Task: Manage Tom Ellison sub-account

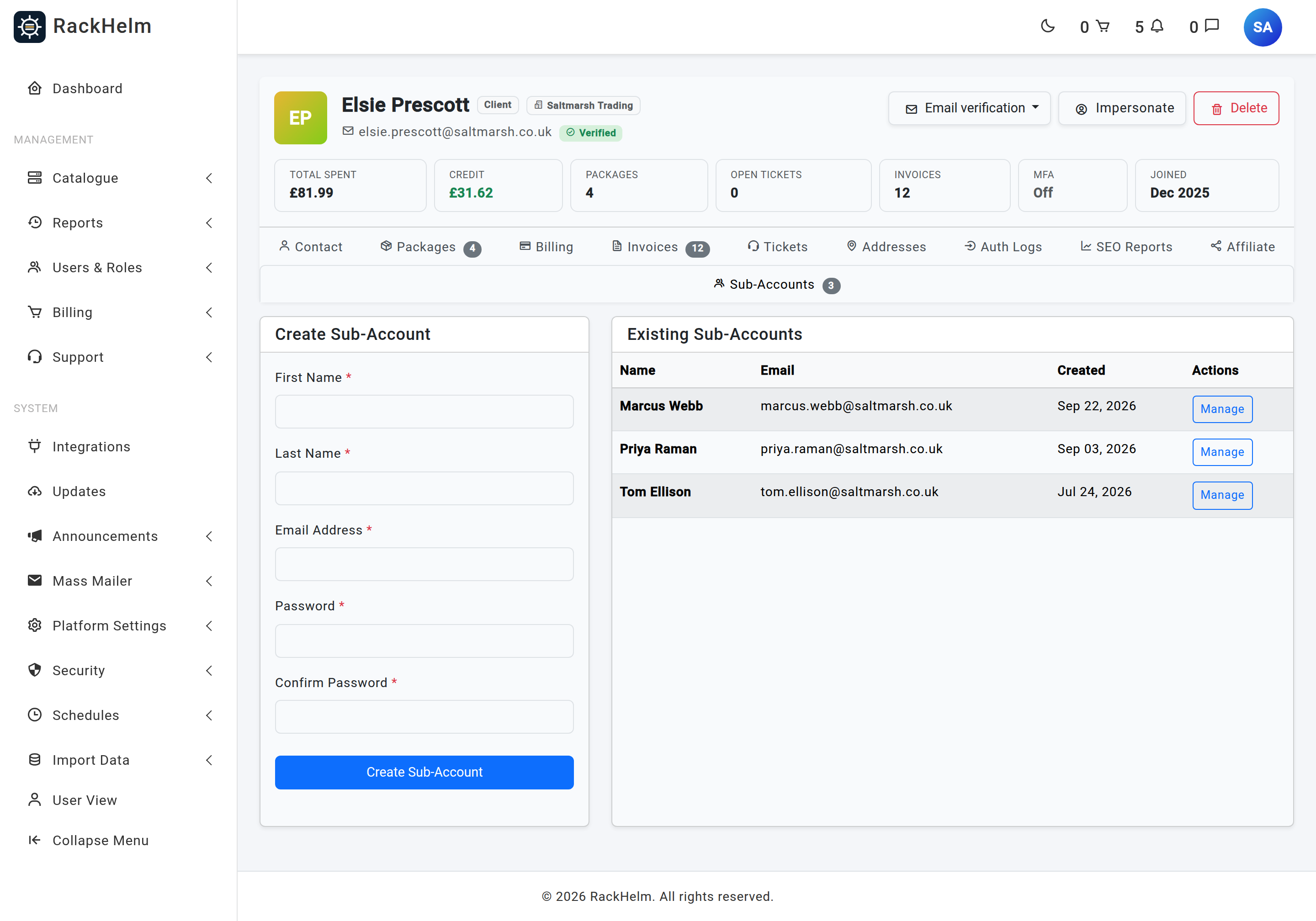Action: [x=1222, y=495]
